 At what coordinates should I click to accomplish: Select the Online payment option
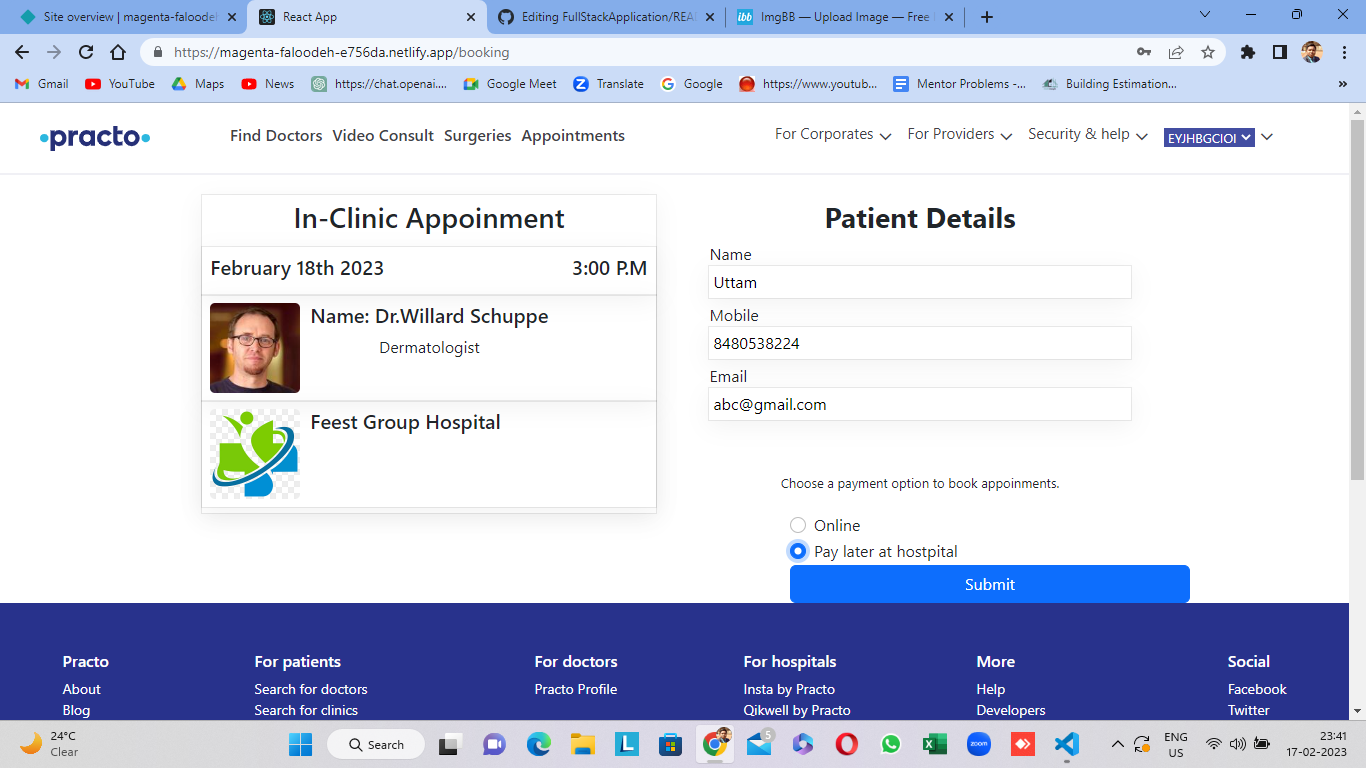pyautogui.click(x=798, y=525)
